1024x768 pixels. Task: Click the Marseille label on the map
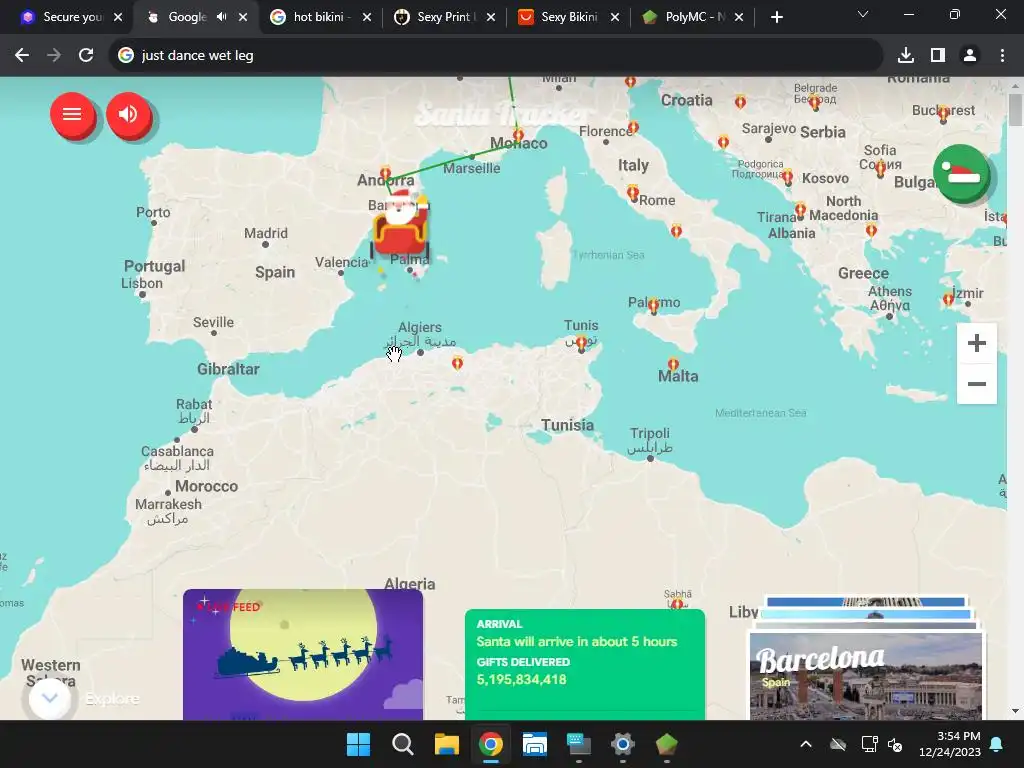472,168
